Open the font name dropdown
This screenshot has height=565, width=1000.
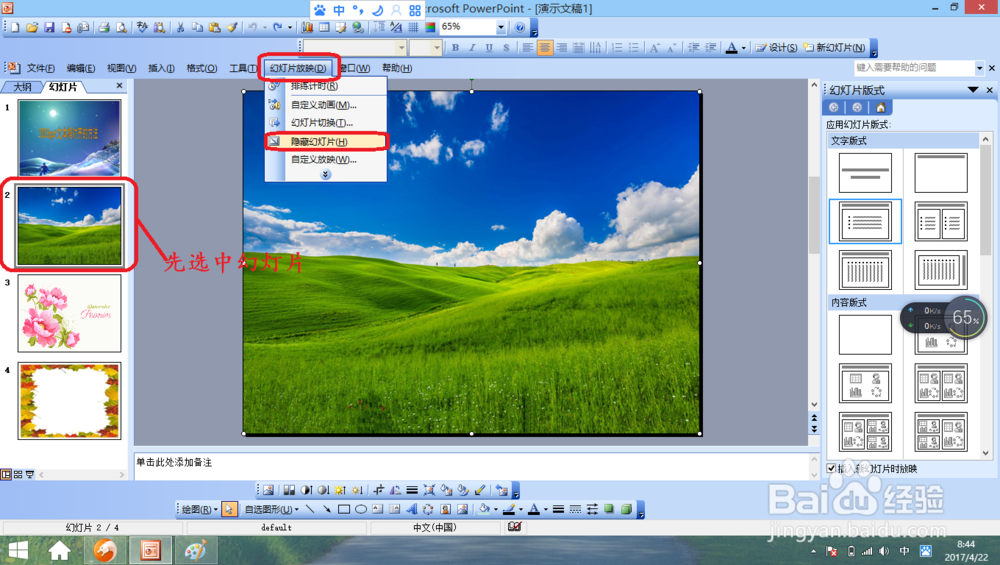(401, 47)
